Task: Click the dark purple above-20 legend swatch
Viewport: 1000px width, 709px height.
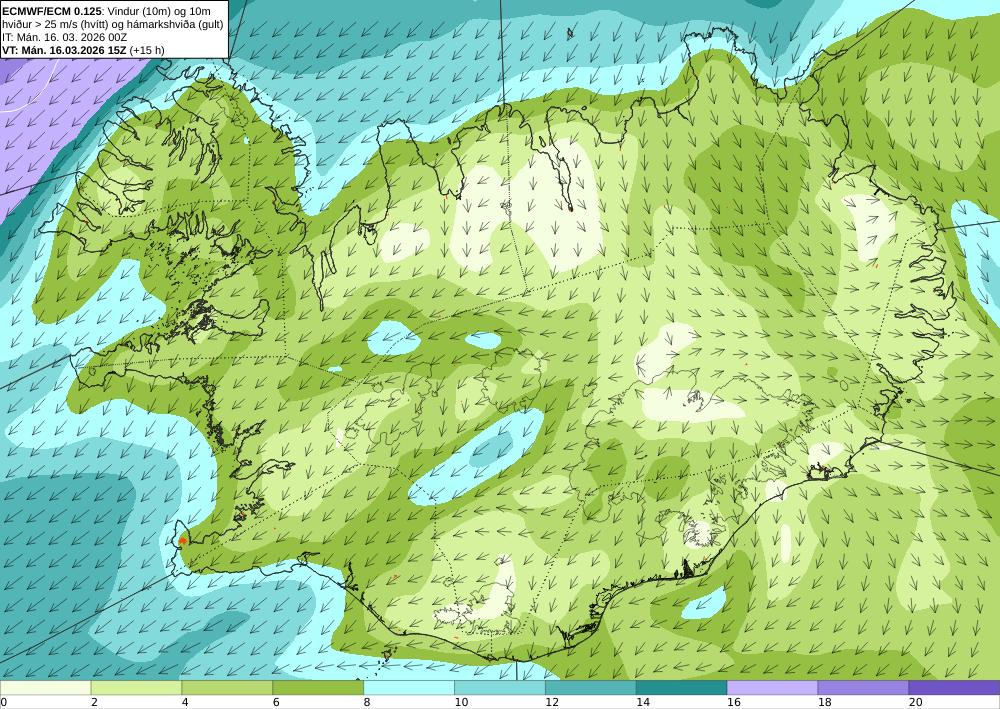Action: click(x=954, y=688)
